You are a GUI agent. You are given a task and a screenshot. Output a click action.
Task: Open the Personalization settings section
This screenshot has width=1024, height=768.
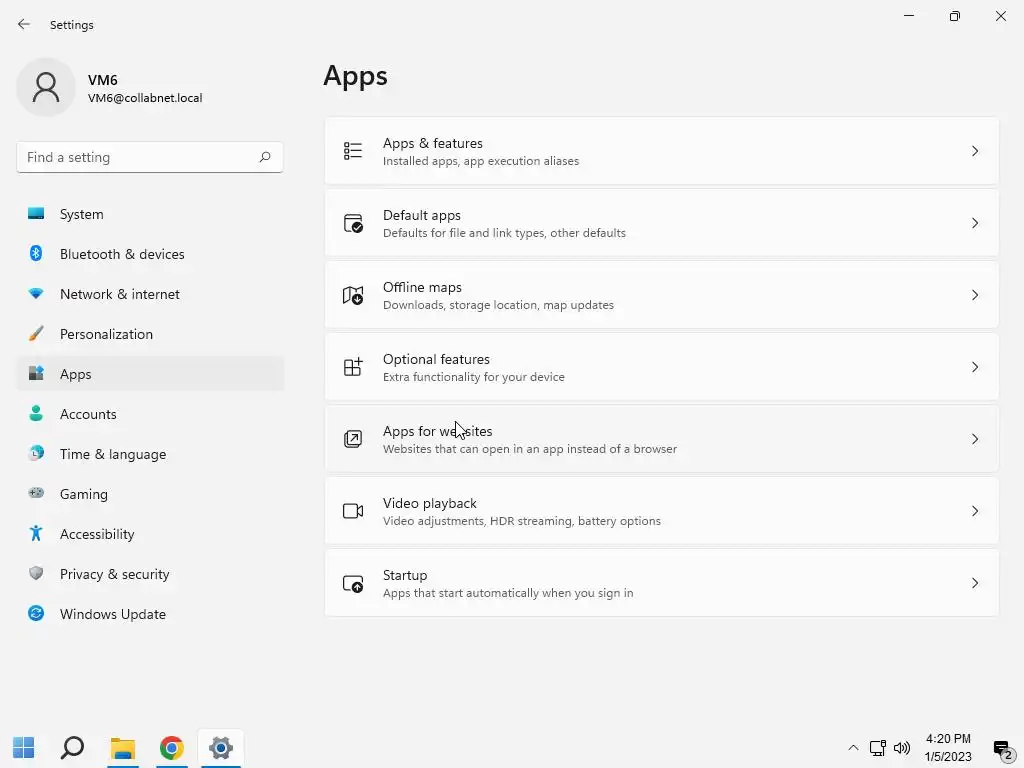pos(106,334)
